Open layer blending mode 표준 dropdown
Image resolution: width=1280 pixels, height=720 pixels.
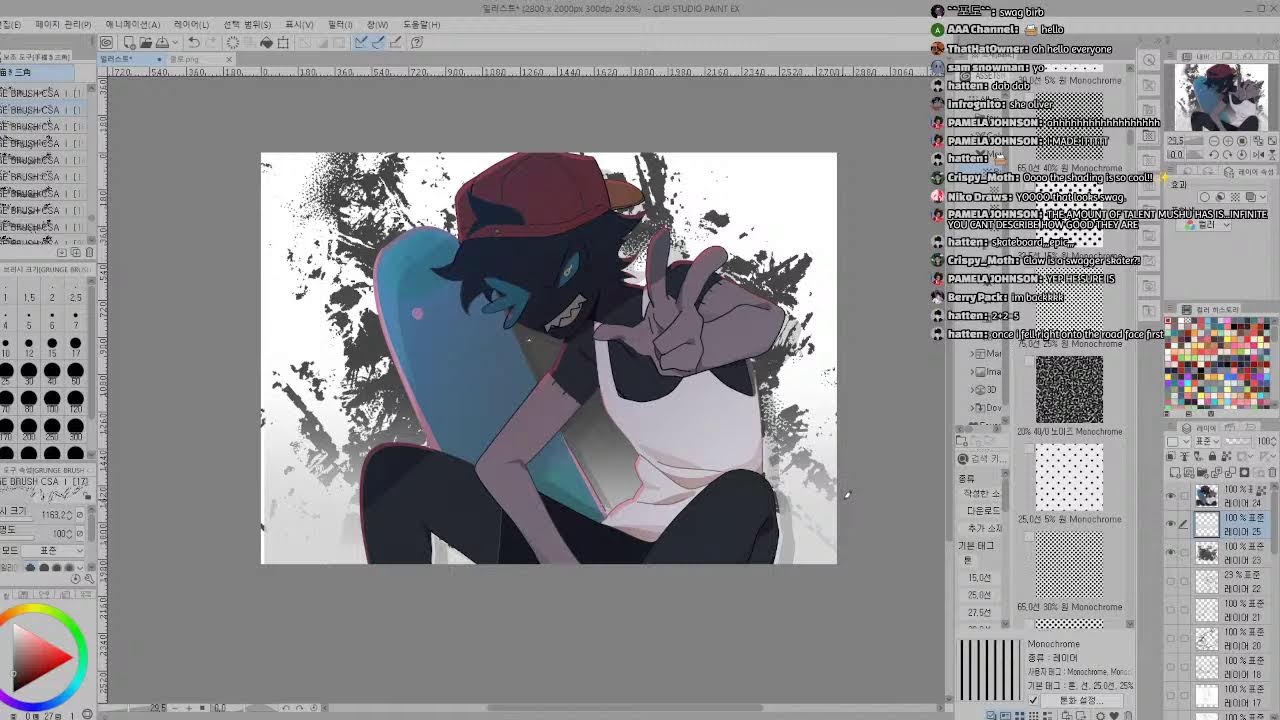[1206, 441]
